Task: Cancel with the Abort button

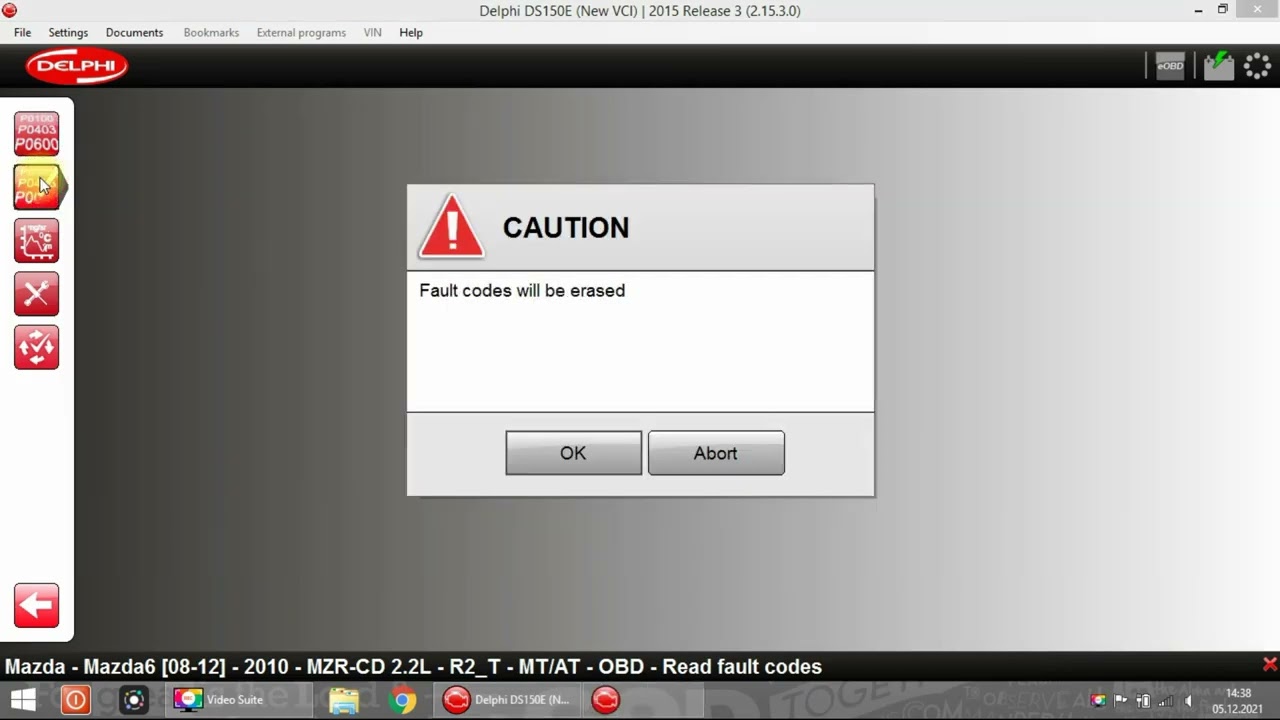Action: pos(716,453)
